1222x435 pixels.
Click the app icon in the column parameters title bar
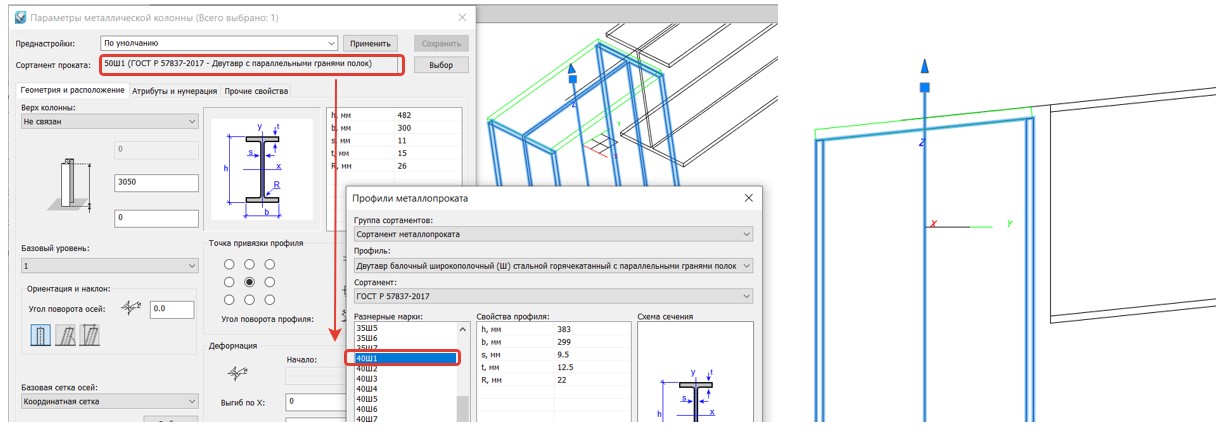[x=20, y=18]
